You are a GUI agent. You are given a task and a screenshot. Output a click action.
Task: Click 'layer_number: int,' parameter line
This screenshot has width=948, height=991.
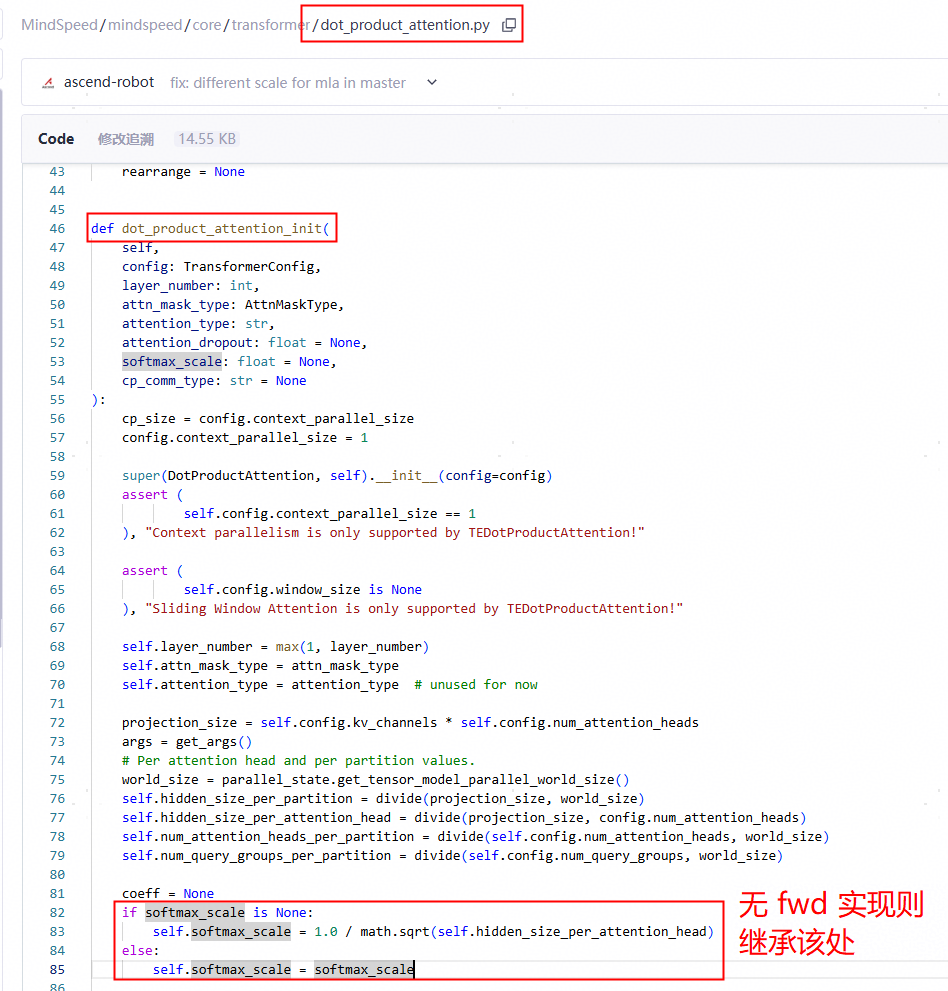190,286
